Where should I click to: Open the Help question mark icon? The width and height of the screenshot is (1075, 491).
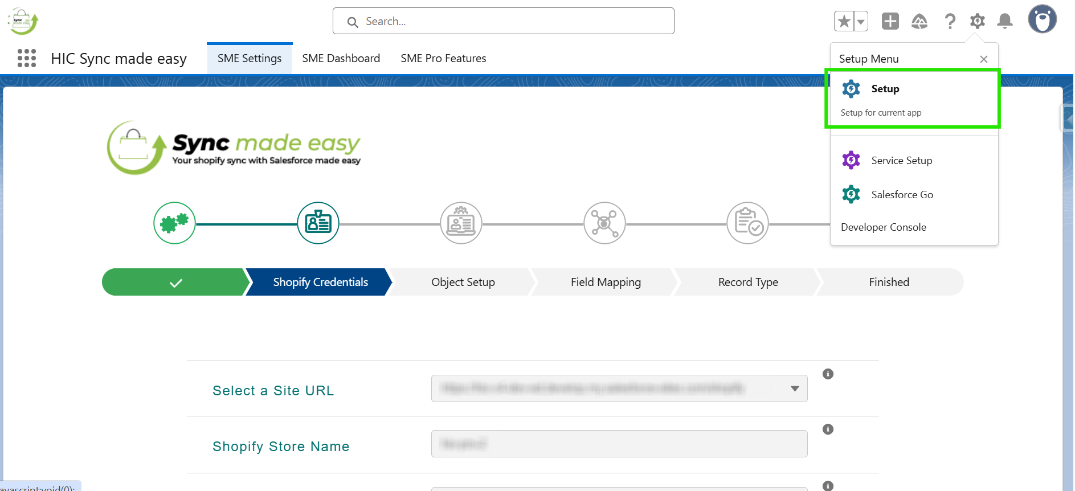click(x=950, y=22)
